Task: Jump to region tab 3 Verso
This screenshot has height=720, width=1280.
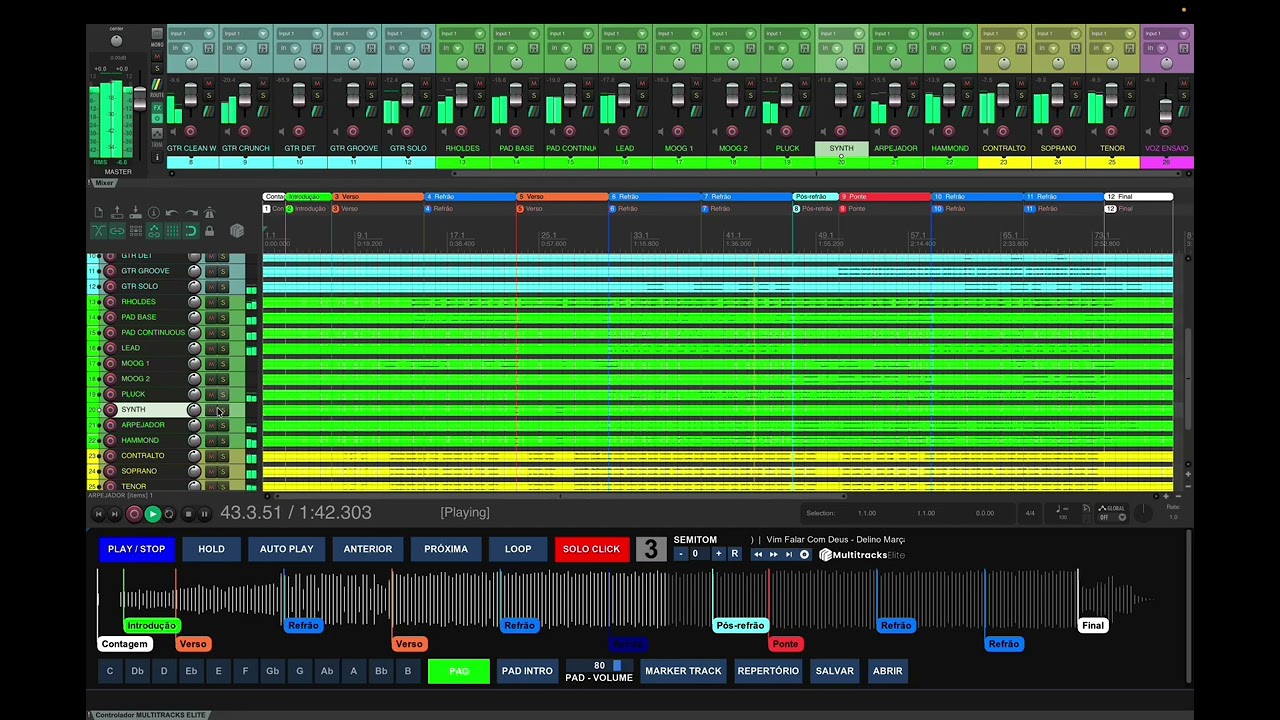Action: click(378, 197)
